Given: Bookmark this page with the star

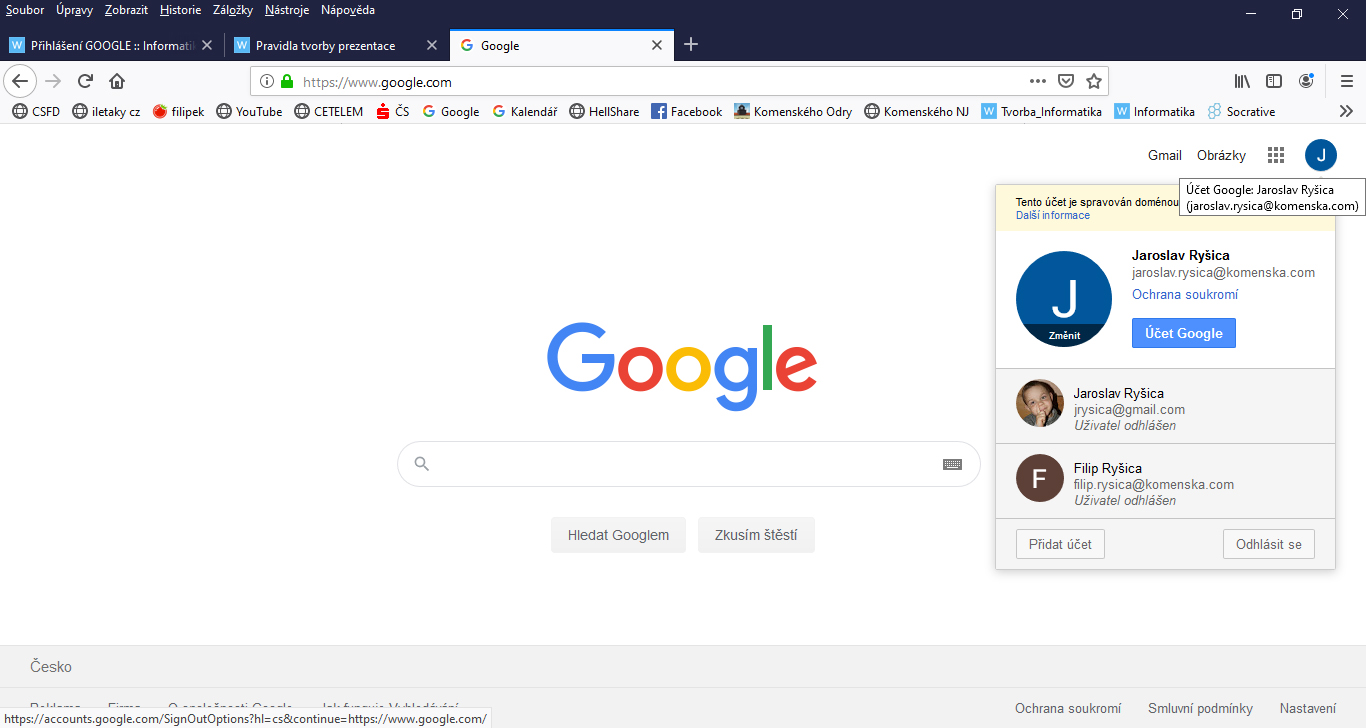Looking at the screenshot, I should 1094,81.
